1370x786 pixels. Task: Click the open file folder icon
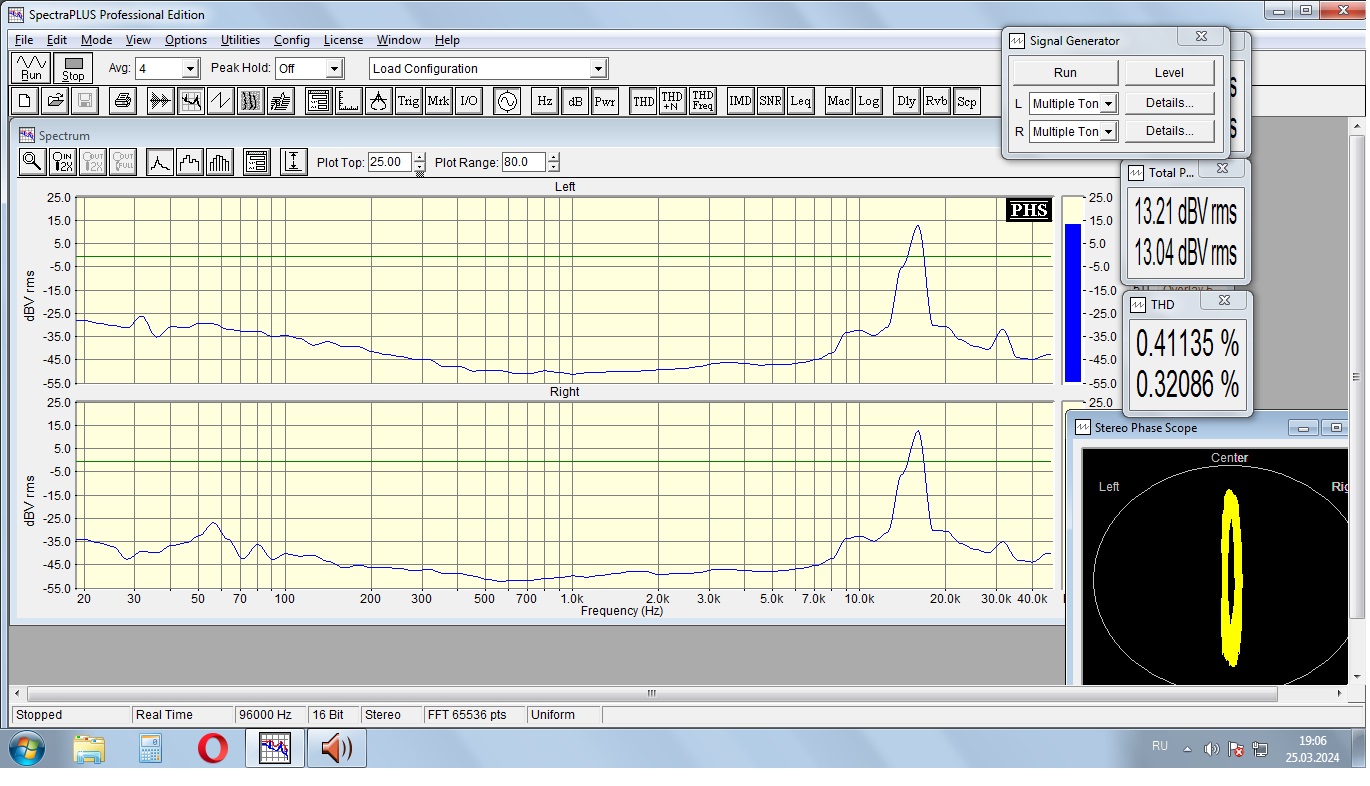(x=55, y=101)
